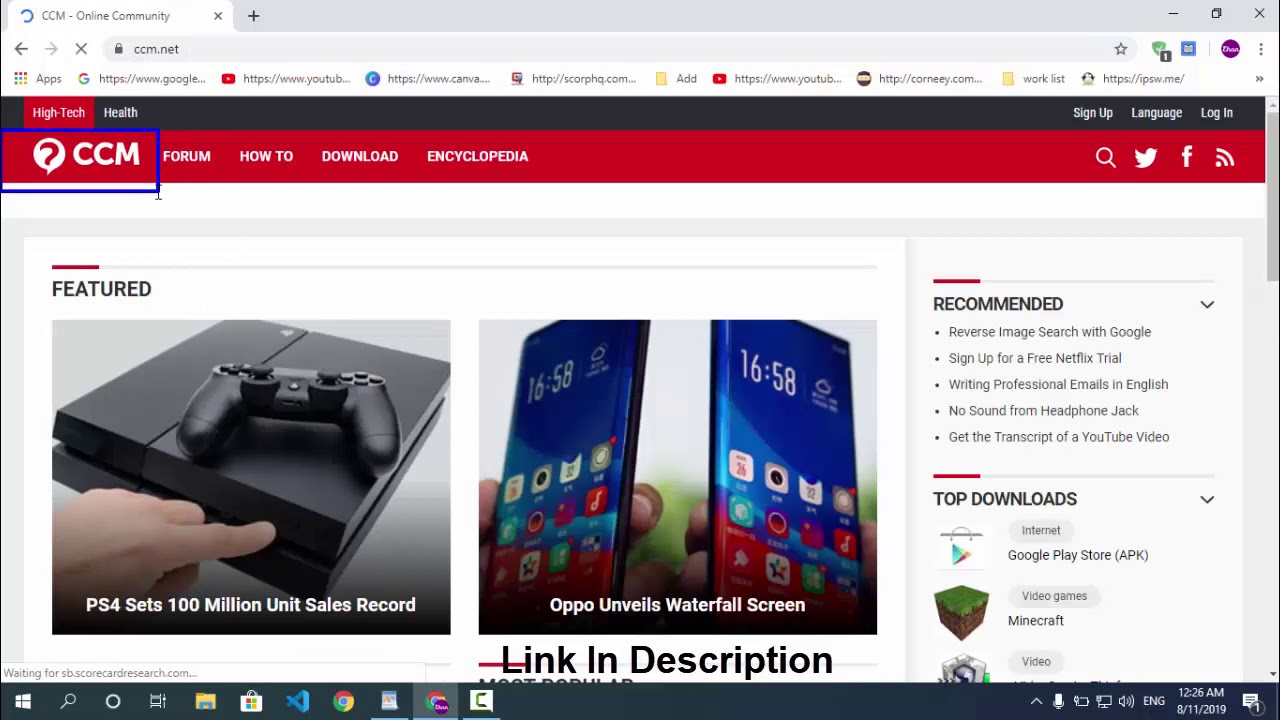Screen dimensions: 1280x720
Task: Click the Sign Up link
Action: click(1093, 113)
